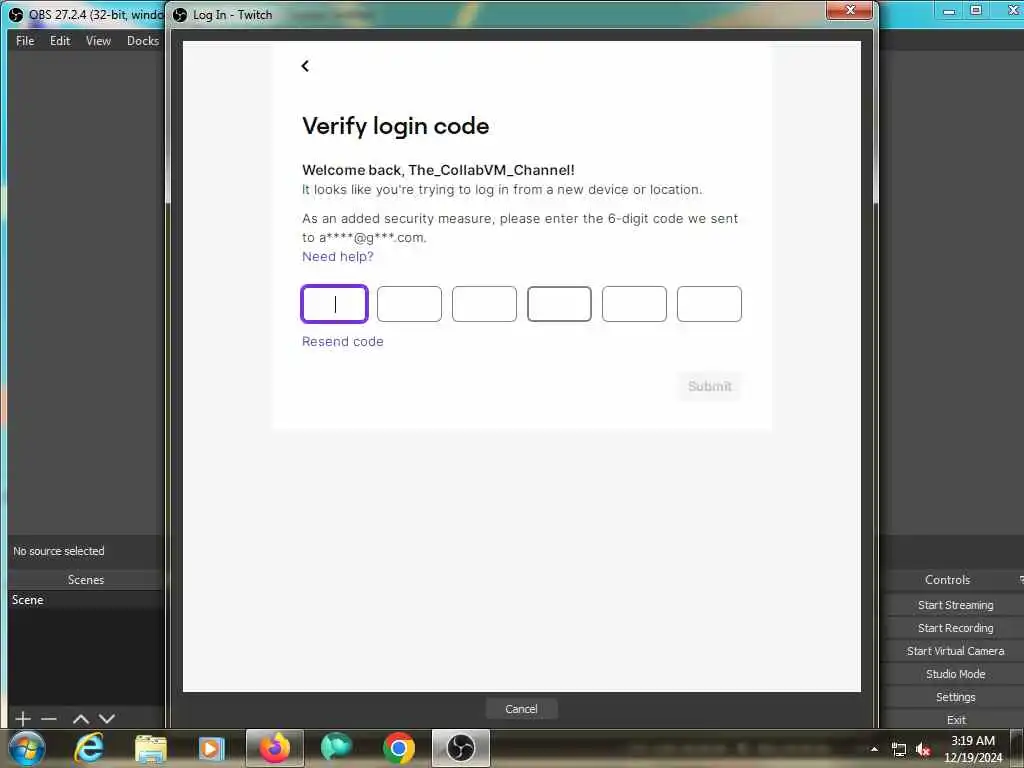
Task: Launch Google Chrome from taskbar
Action: tap(398, 748)
